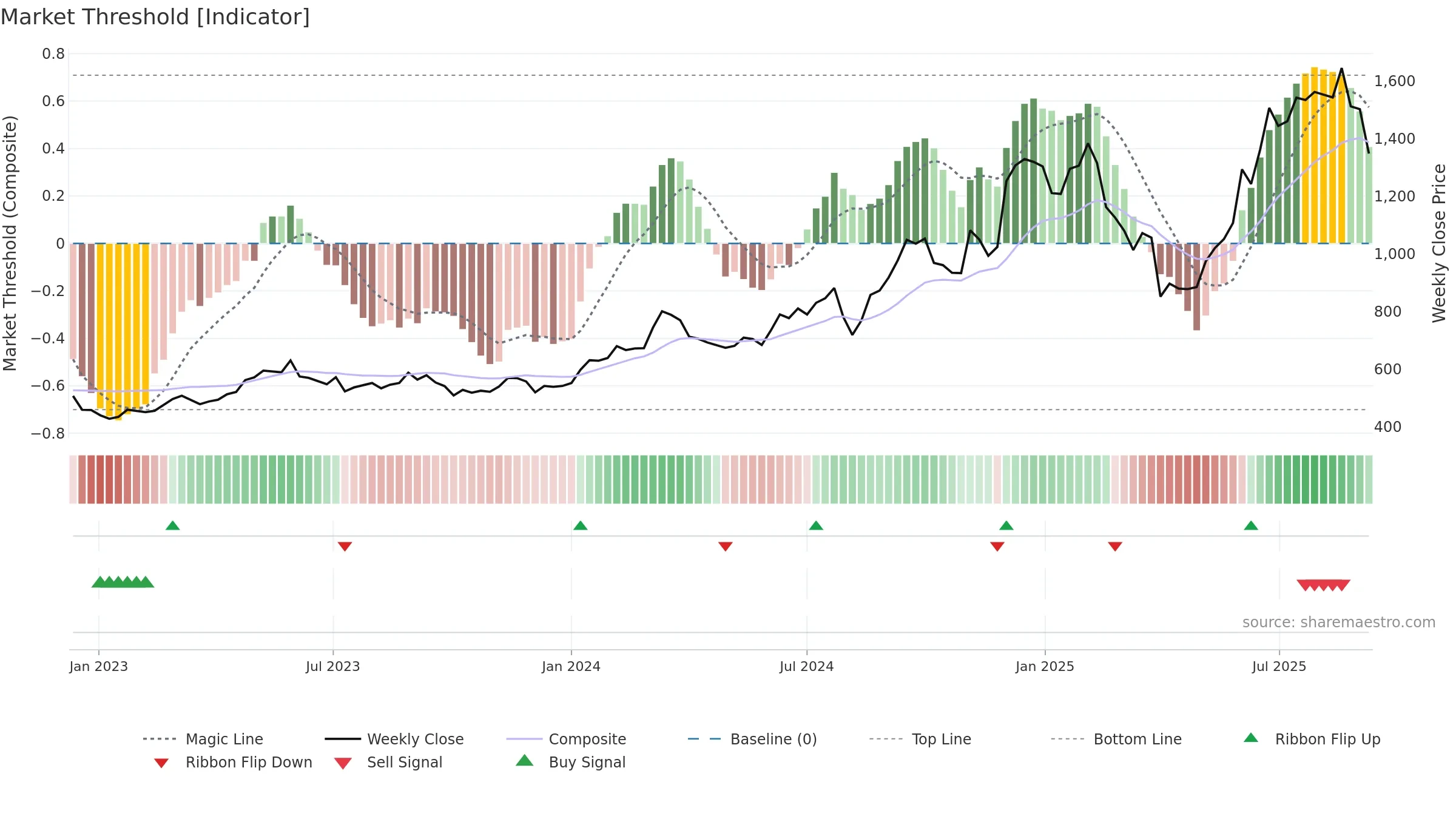Click the 'Jul 2025' x-axis label
The height and width of the screenshot is (819, 1456).
click(x=1279, y=666)
